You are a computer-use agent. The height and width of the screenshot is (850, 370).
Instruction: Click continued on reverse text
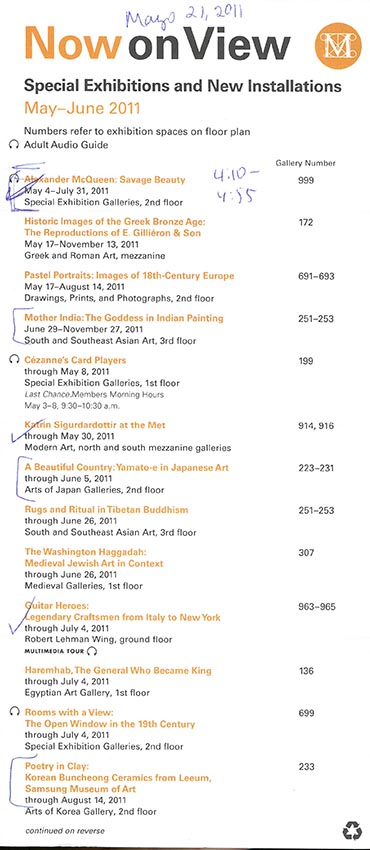tap(64, 830)
